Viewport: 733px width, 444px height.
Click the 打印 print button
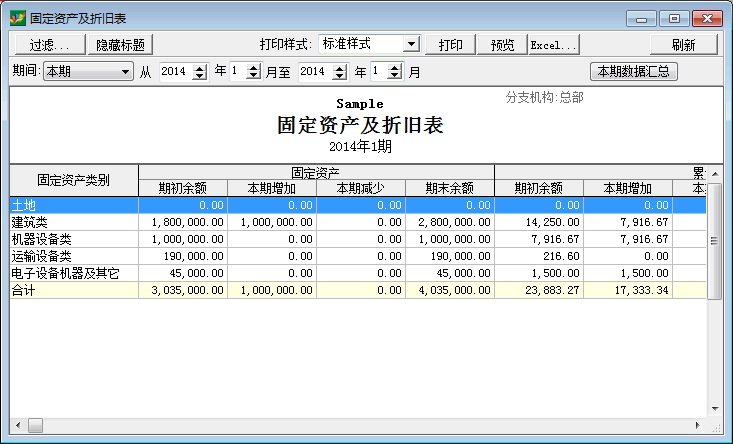450,45
